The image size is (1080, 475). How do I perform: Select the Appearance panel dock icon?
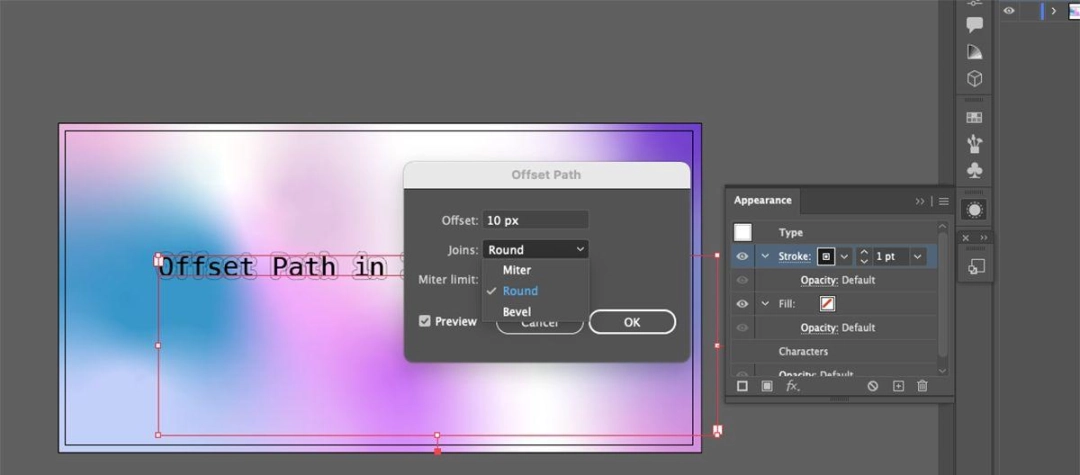[974, 209]
